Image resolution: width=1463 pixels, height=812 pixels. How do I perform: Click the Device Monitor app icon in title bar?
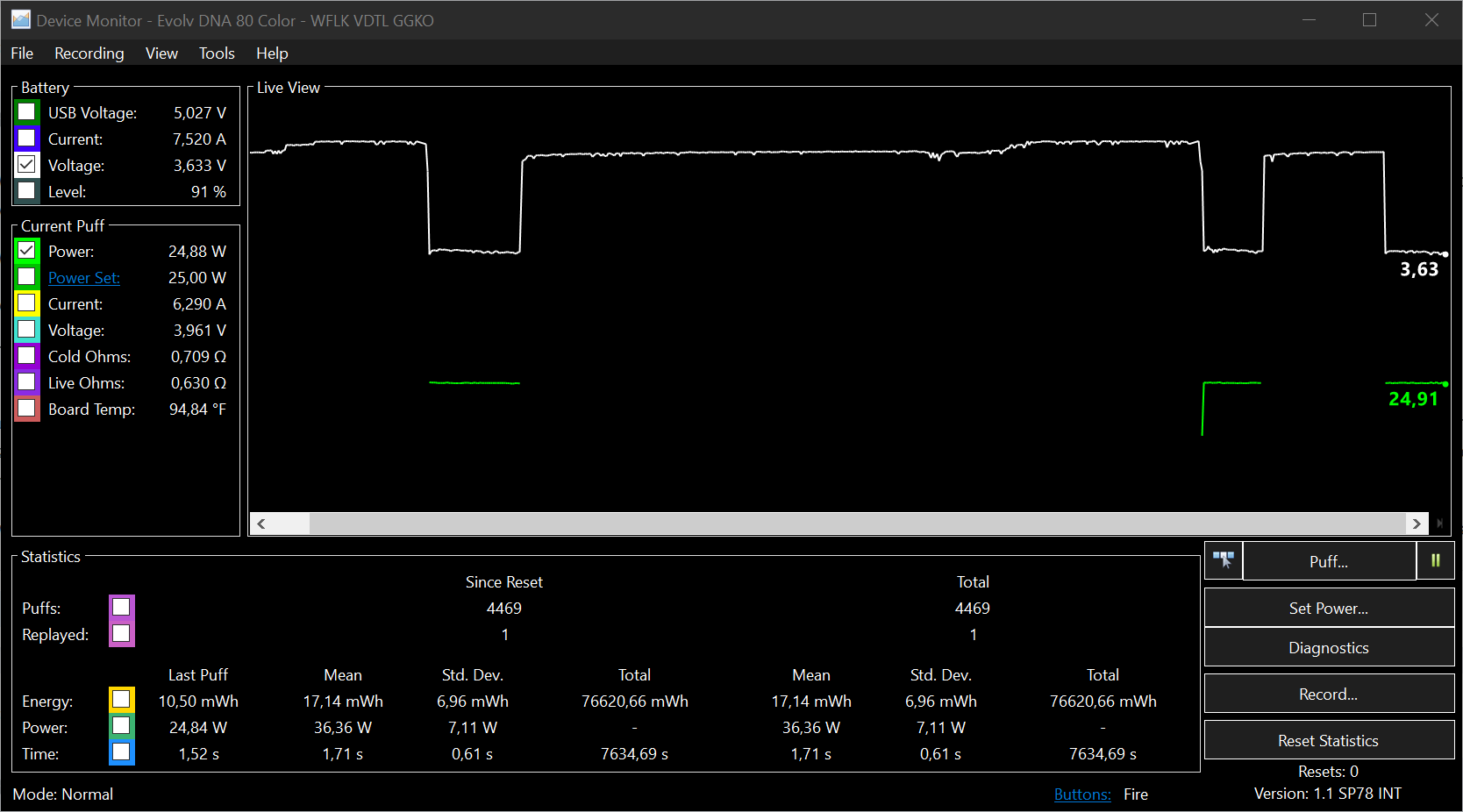[21, 19]
